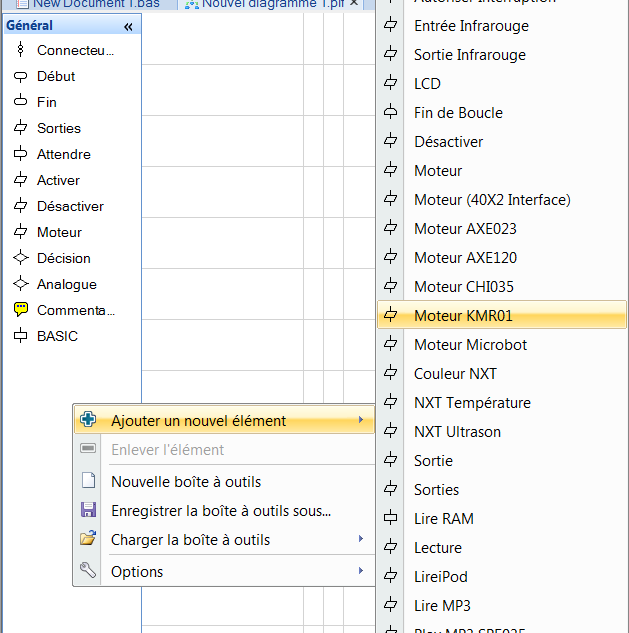The height and width of the screenshot is (633, 629).
Task: Close the Nouvel diagramme tab
Action: click(x=354, y=4)
